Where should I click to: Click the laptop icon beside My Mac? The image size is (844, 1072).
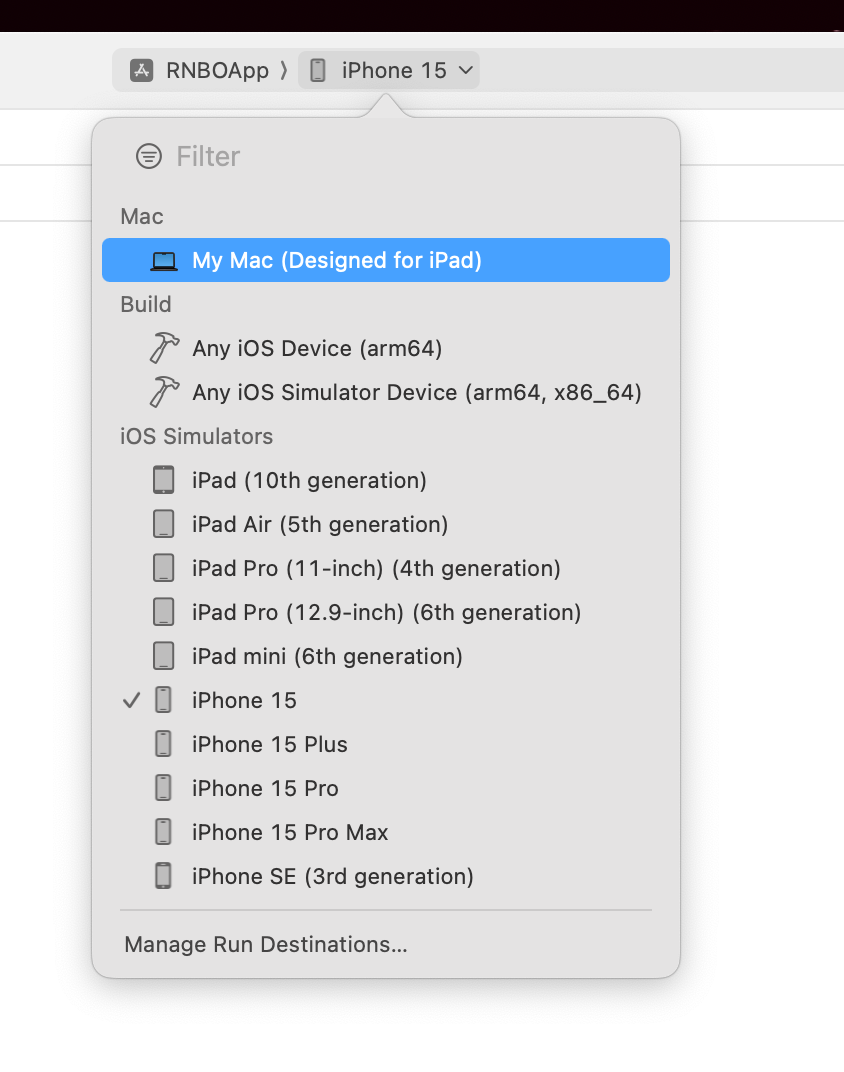click(x=164, y=261)
